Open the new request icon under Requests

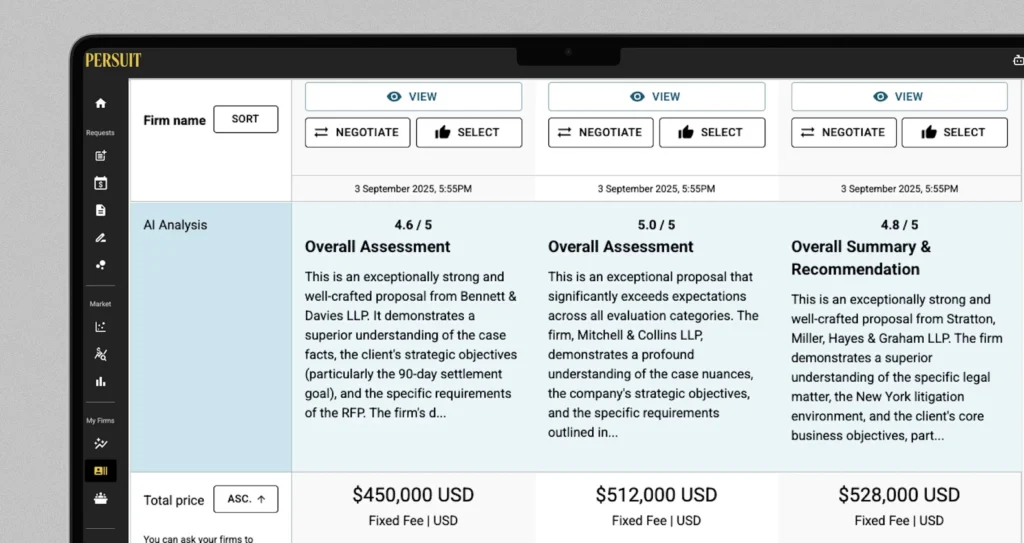point(100,156)
